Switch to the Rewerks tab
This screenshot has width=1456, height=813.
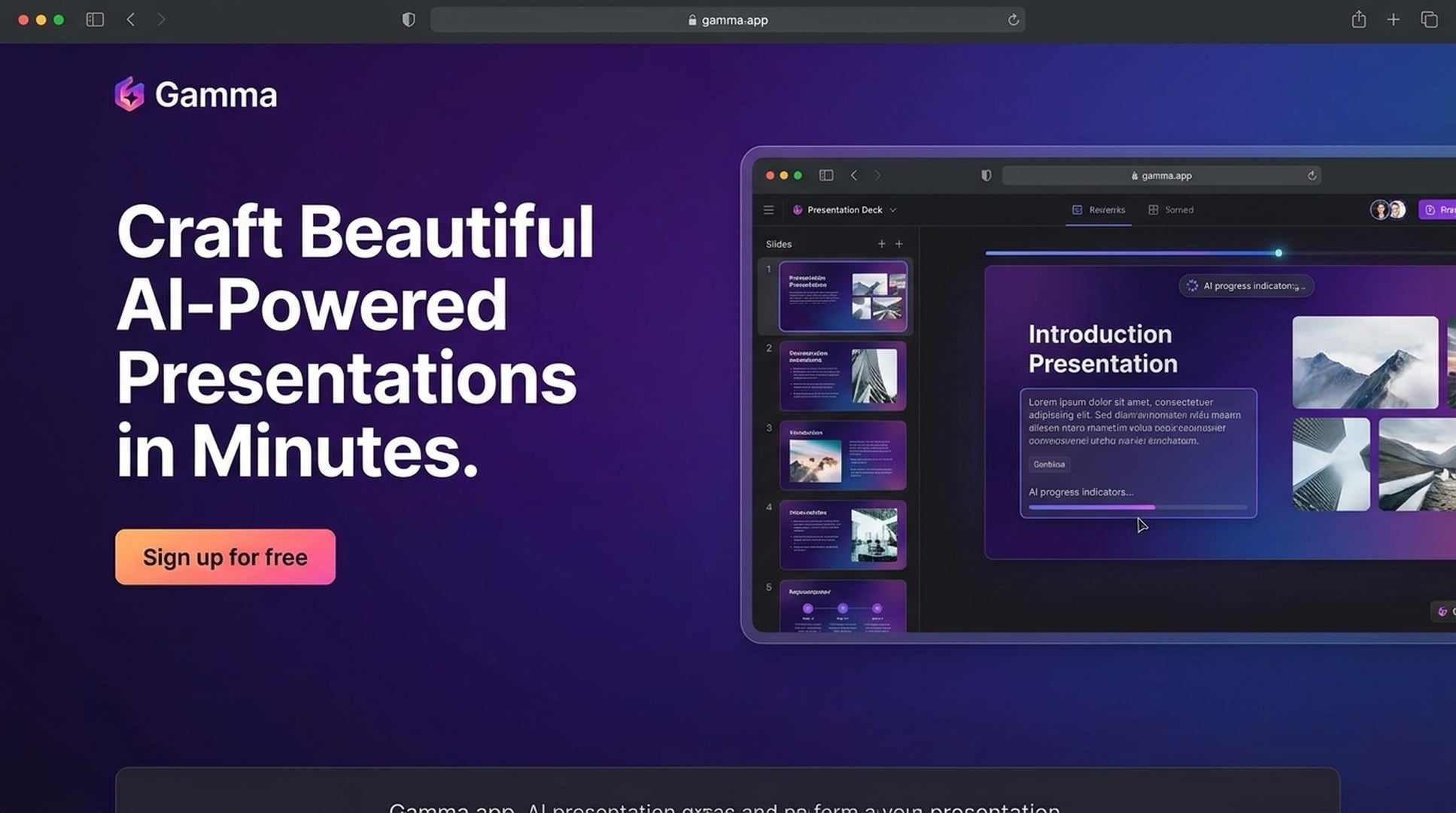pyautogui.click(x=1099, y=210)
